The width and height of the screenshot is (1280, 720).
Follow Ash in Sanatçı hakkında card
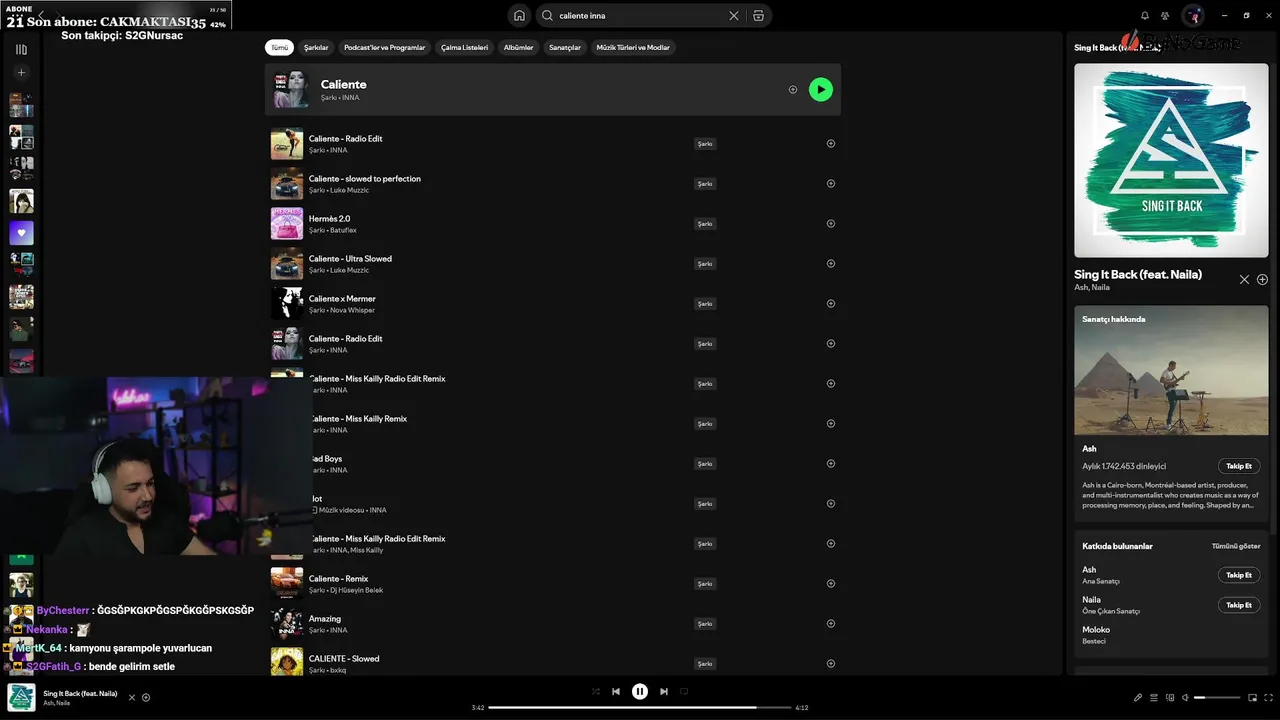tap(1239, 466)
